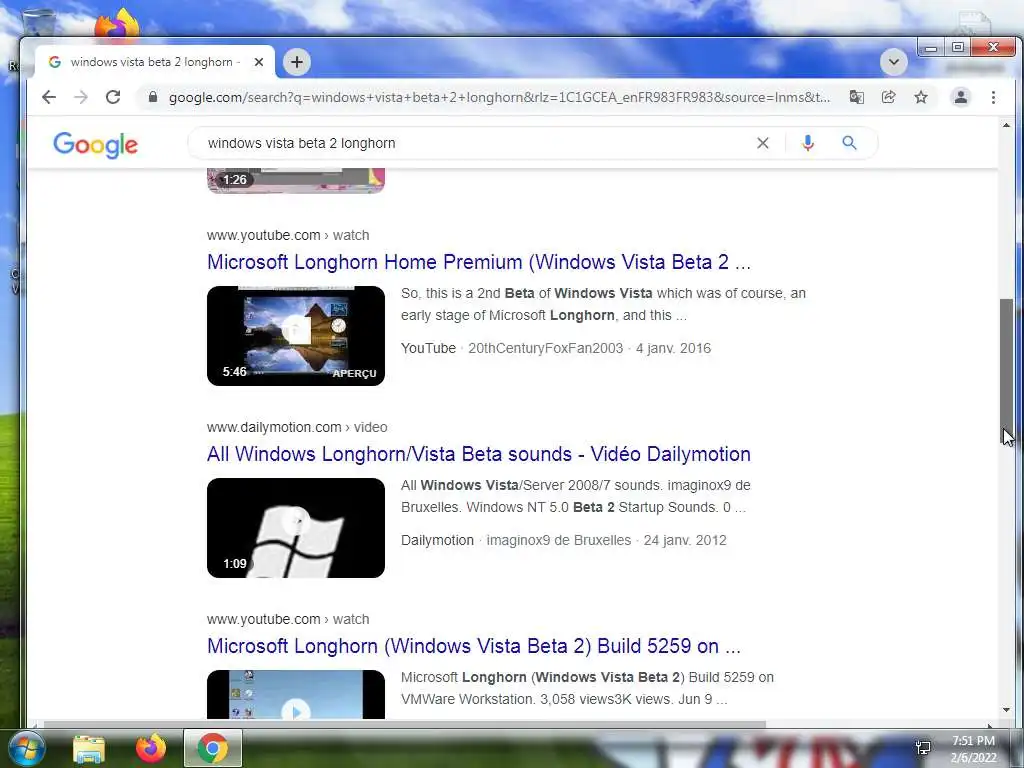Play the 1:09 Dailymotion video thumbnail
This screenshot has height=768, width=1024.
(x=296, y=528)
